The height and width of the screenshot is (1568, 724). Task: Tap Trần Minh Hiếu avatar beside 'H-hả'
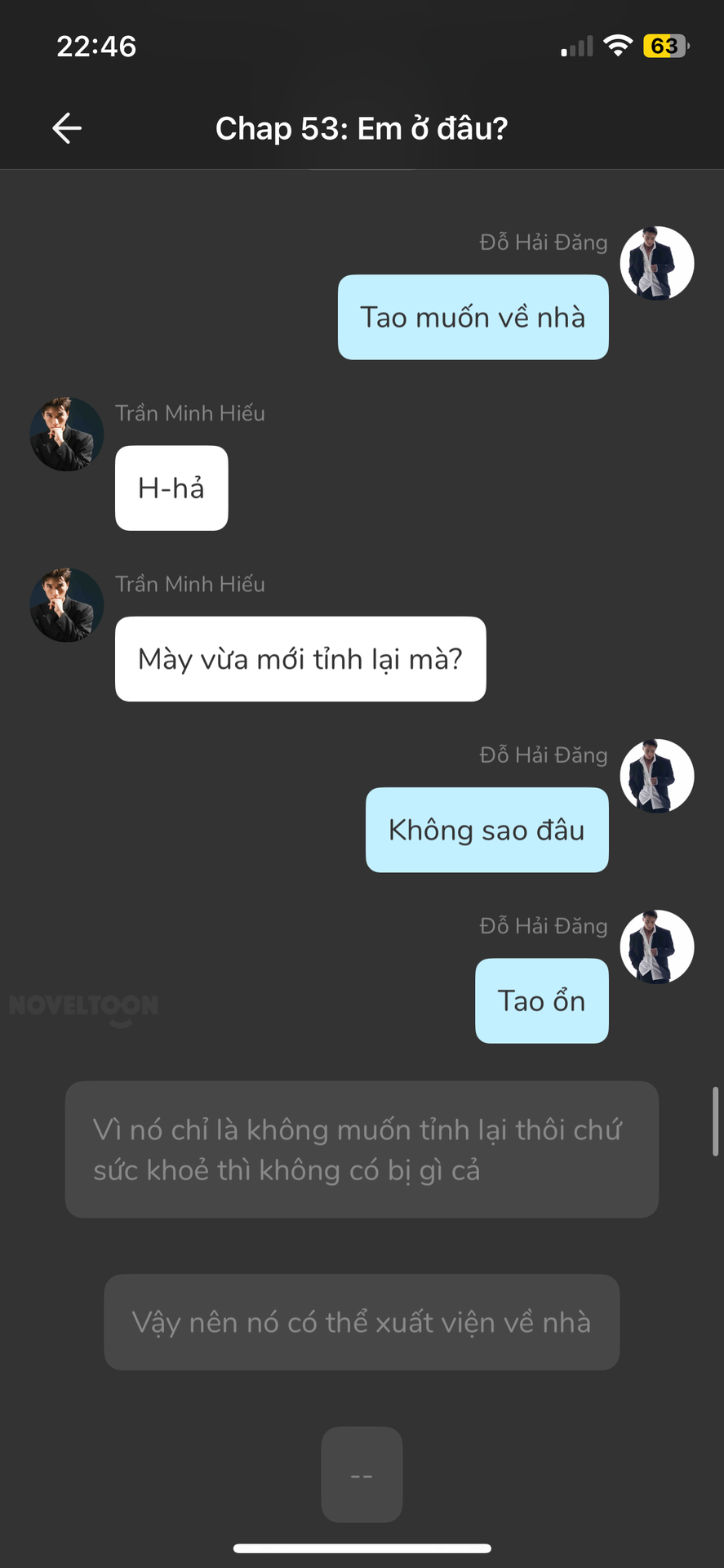point(67,434)
